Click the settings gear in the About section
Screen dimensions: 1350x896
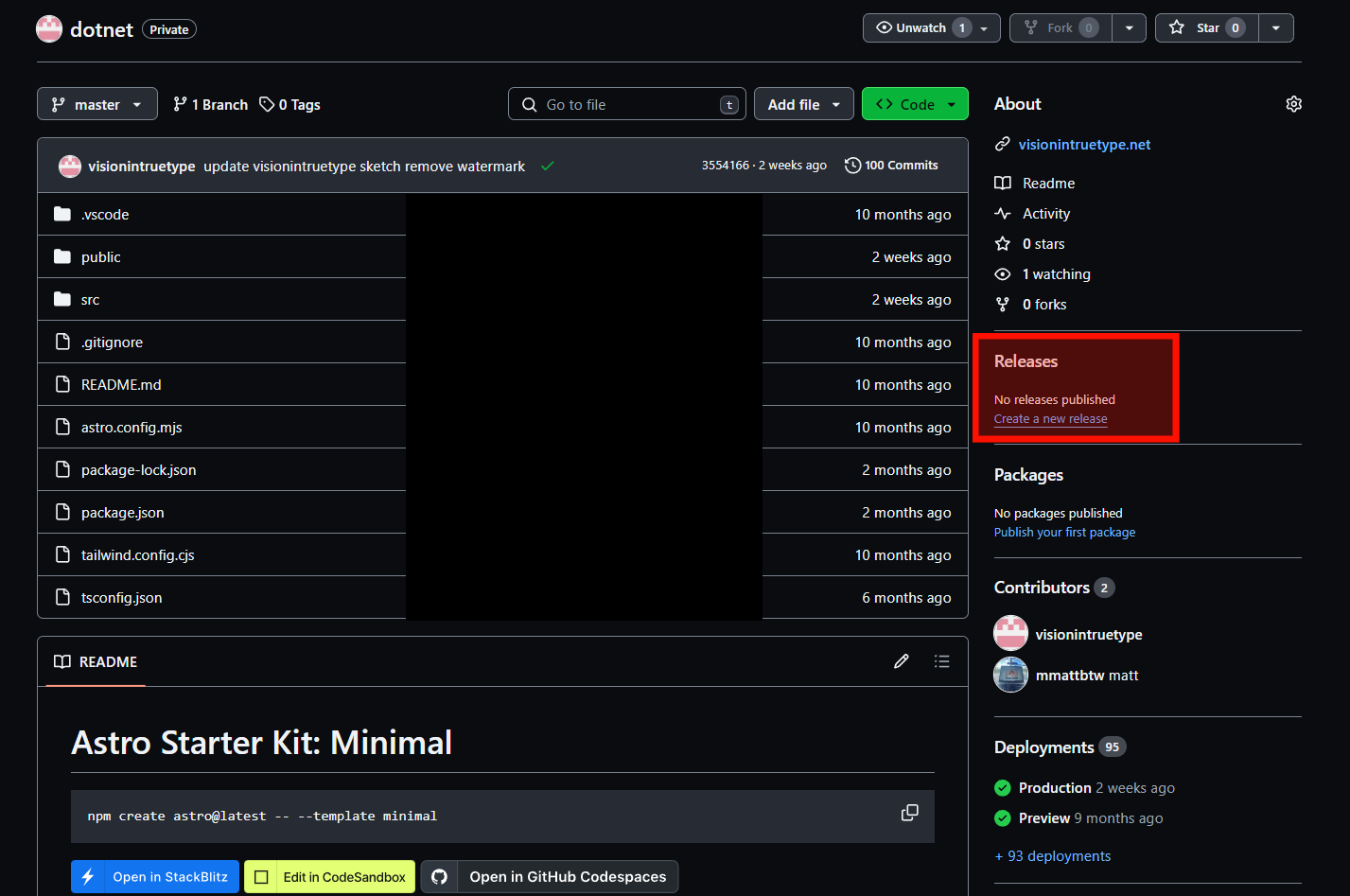(x=1293, y=104)
